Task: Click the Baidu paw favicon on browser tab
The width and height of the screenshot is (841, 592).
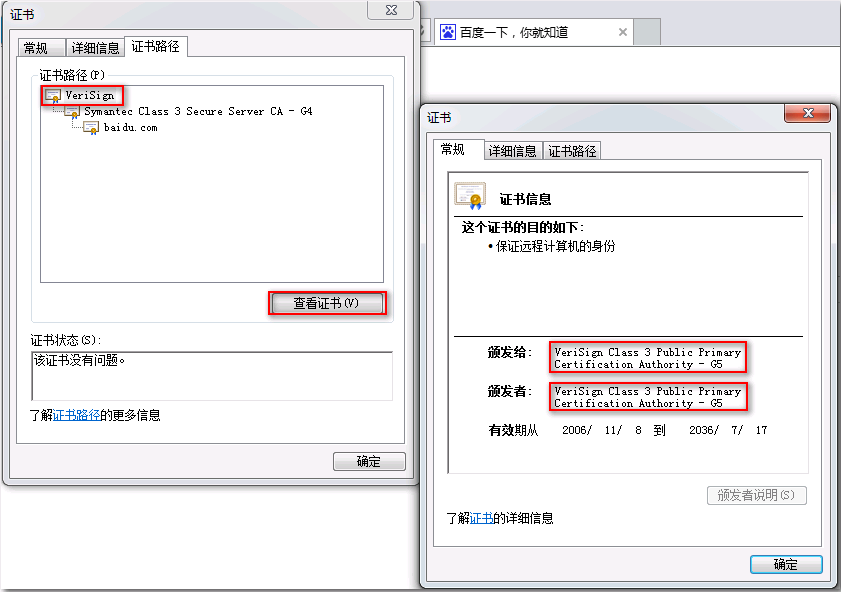Action: [x=448, y=32]
